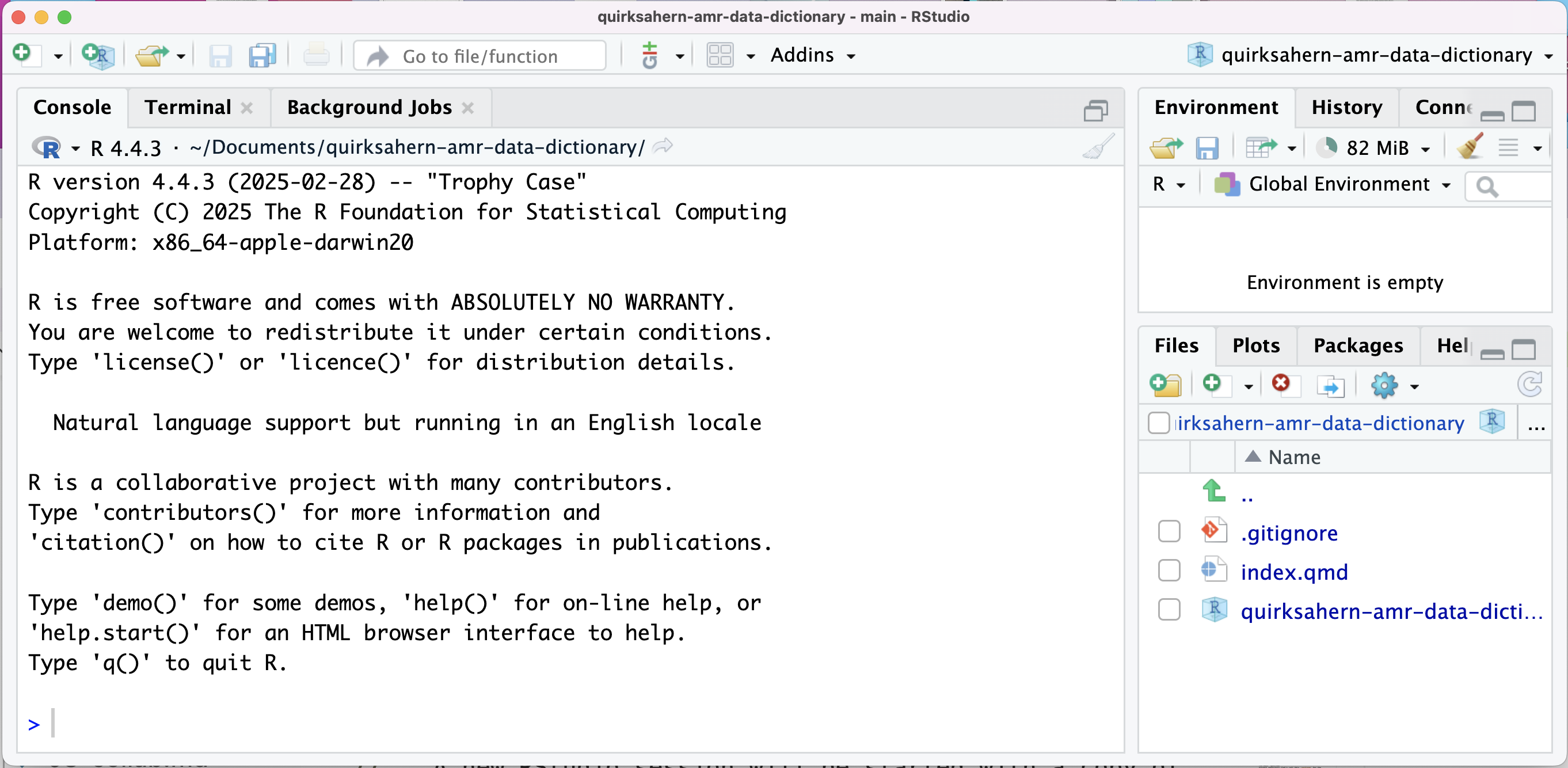Check the .gitignore file checkbox

1168,531
